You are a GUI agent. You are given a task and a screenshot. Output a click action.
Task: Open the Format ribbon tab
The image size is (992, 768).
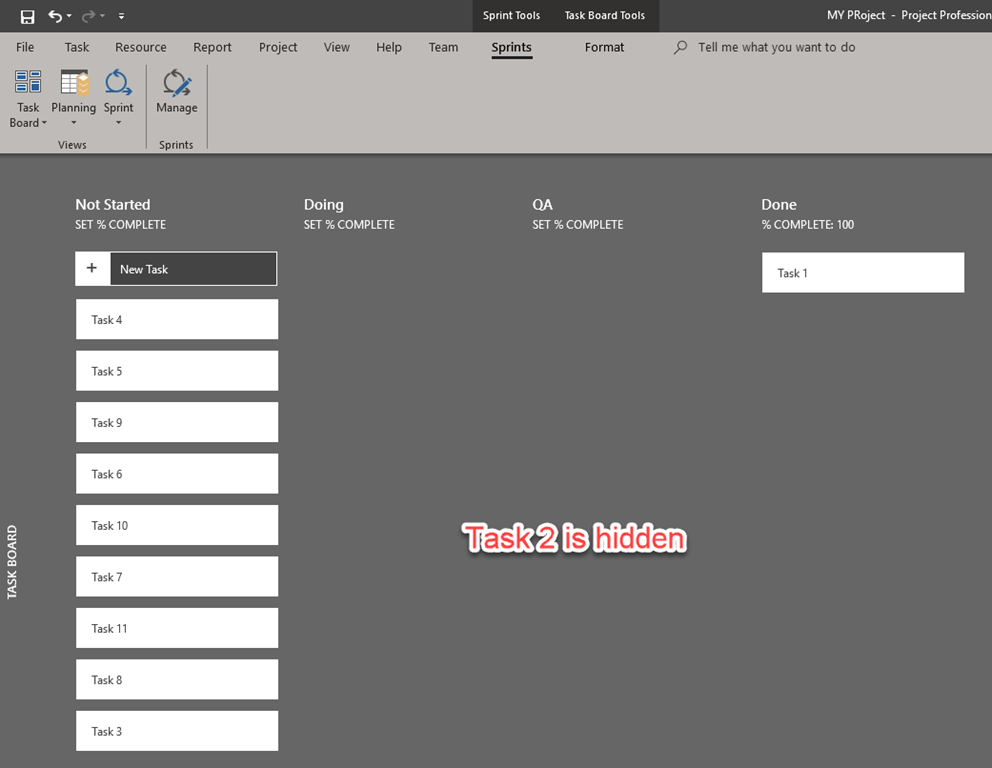604,47
